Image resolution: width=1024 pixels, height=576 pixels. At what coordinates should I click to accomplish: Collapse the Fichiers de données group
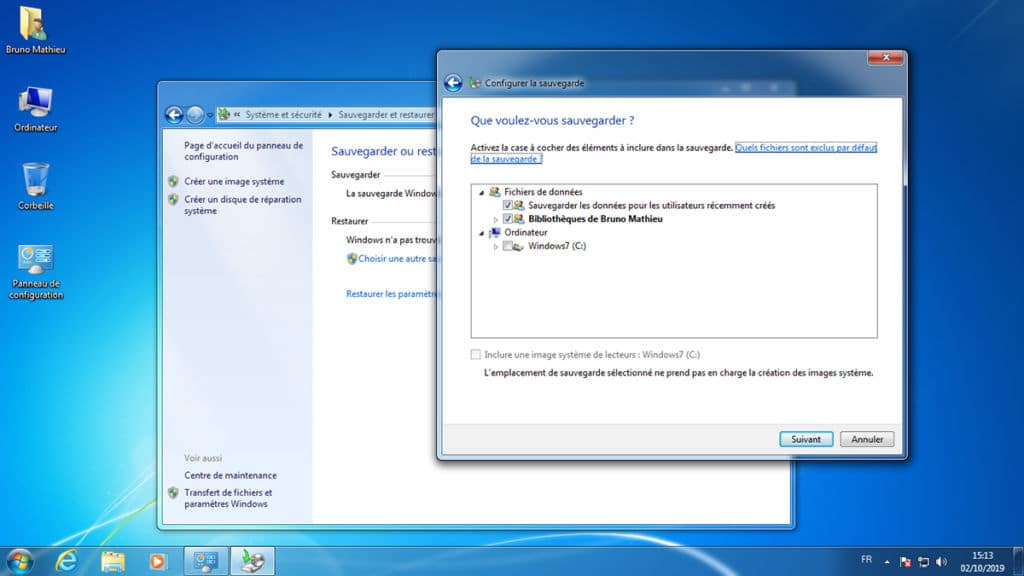[x=481, y=192]
